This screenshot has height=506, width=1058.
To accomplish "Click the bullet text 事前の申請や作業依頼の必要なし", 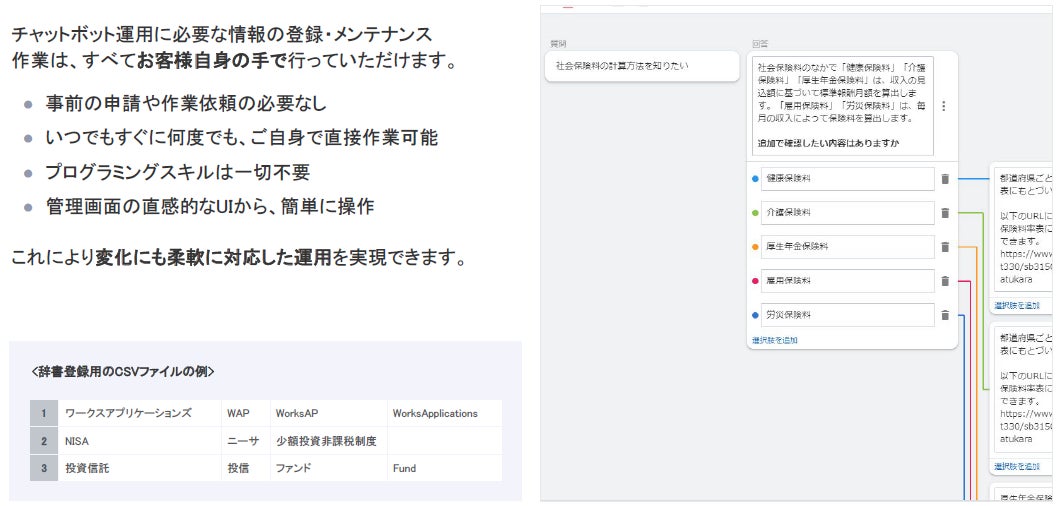I will click(186, 103).
